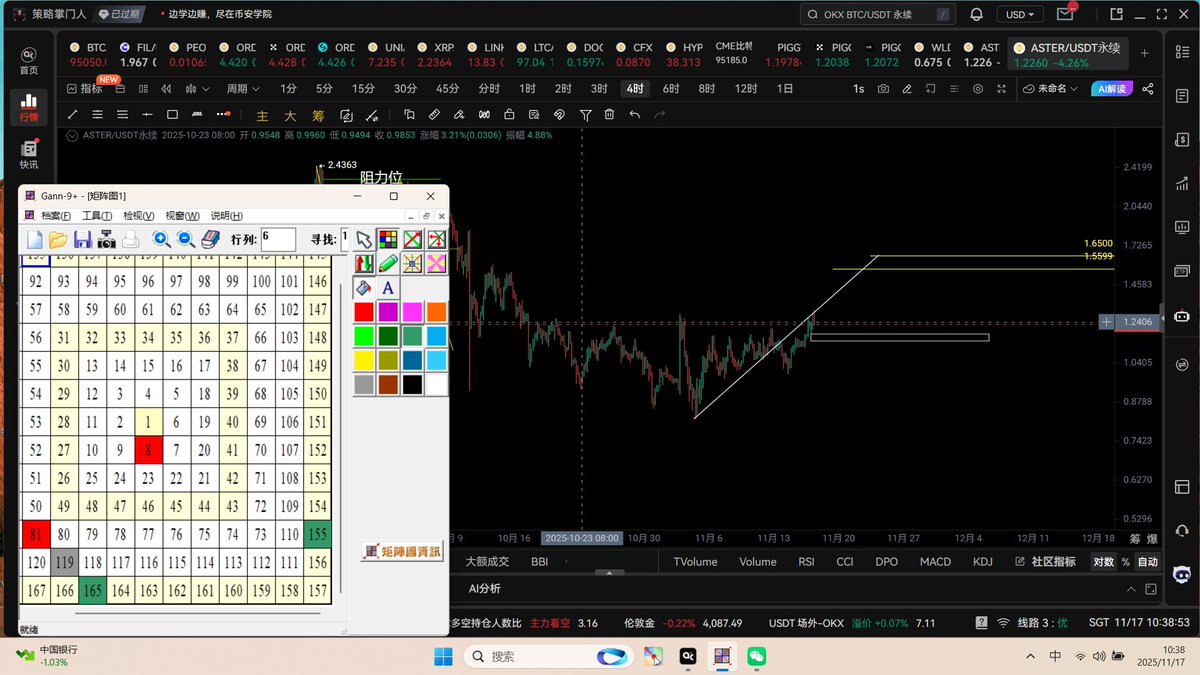Open 工具(T) menu in Gann-9+
This screenshot has height=675, width=1200.
point(98,216)
